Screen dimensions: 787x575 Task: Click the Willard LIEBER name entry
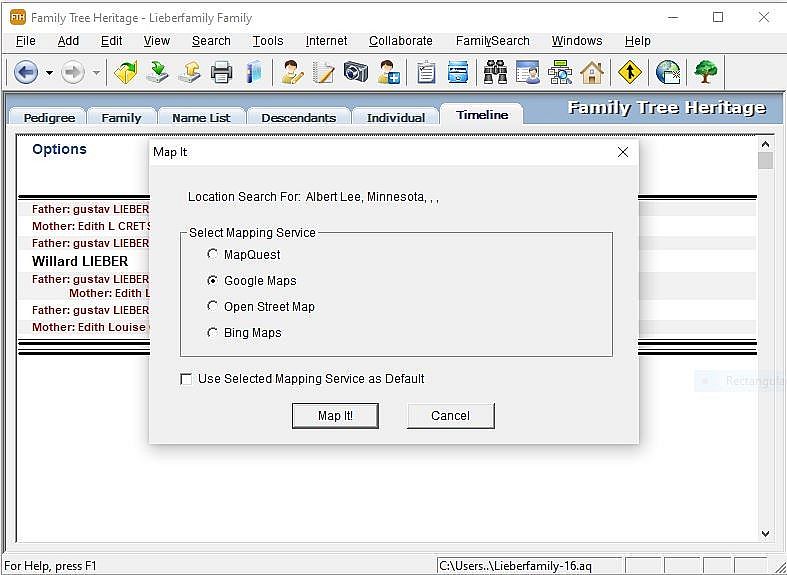point(80,261)
